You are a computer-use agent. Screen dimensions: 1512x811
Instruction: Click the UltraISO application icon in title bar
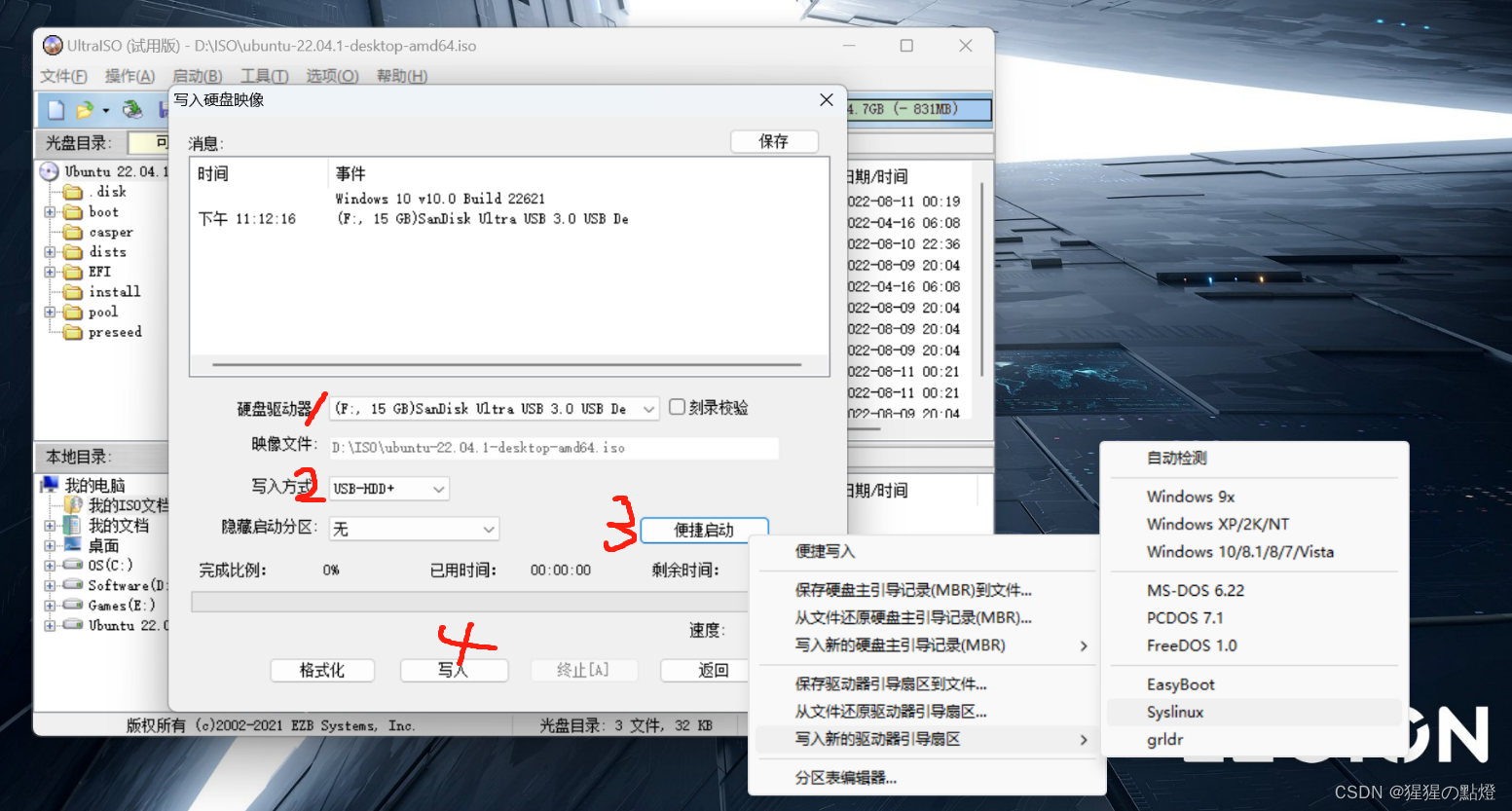[x=53, y=46]
